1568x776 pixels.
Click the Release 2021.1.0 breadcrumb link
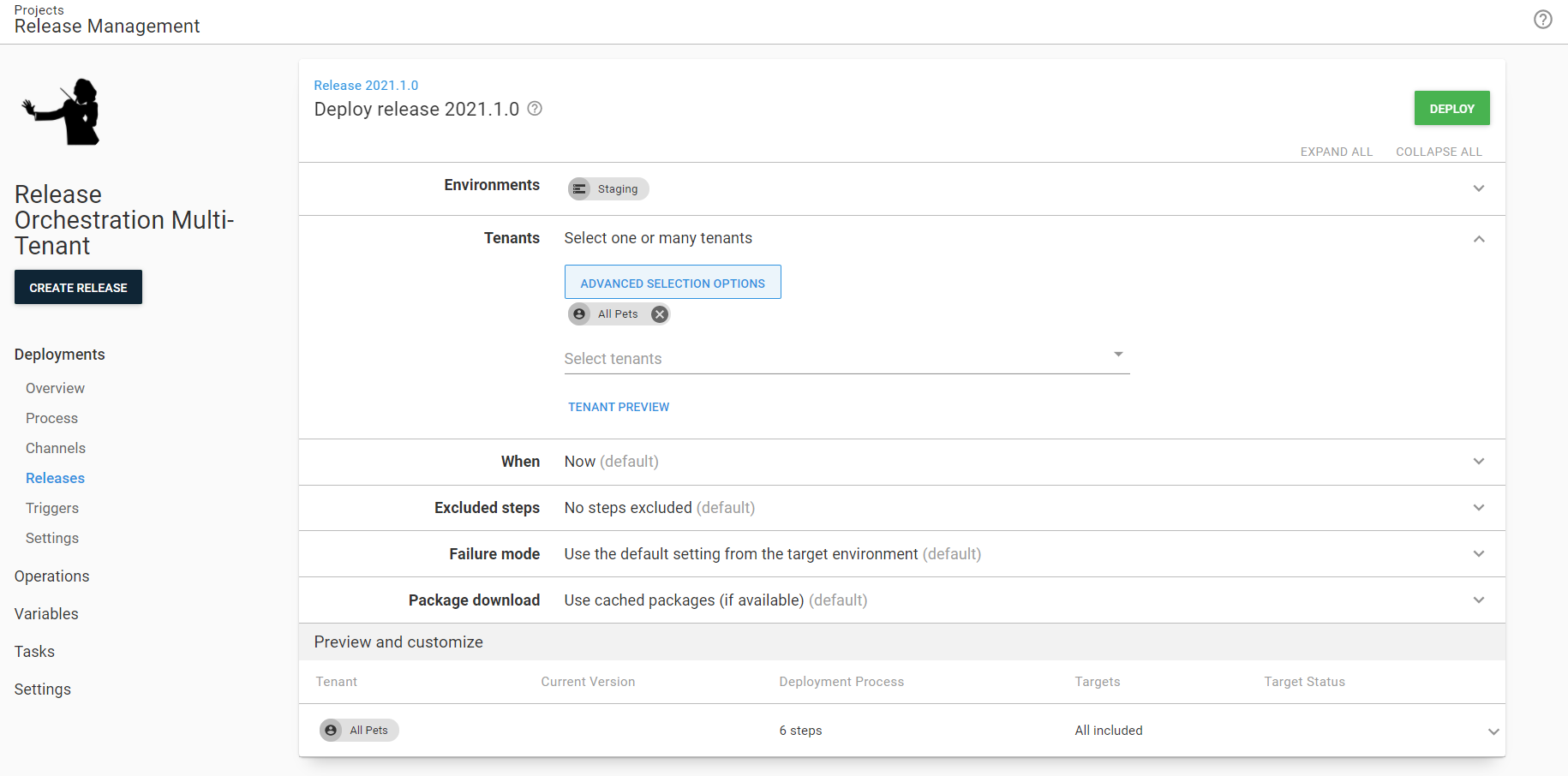[366, 85]
